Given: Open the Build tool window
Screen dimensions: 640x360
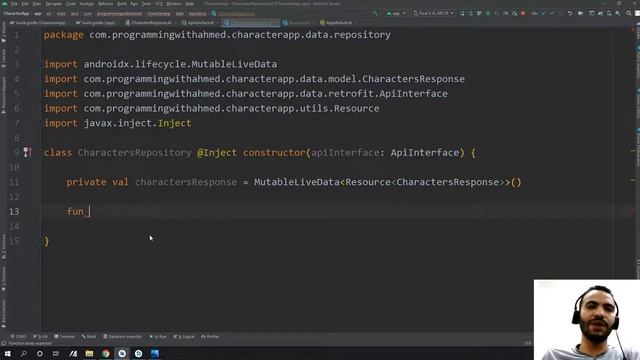Looking at the screenshot, I should (x=89, y=337).
